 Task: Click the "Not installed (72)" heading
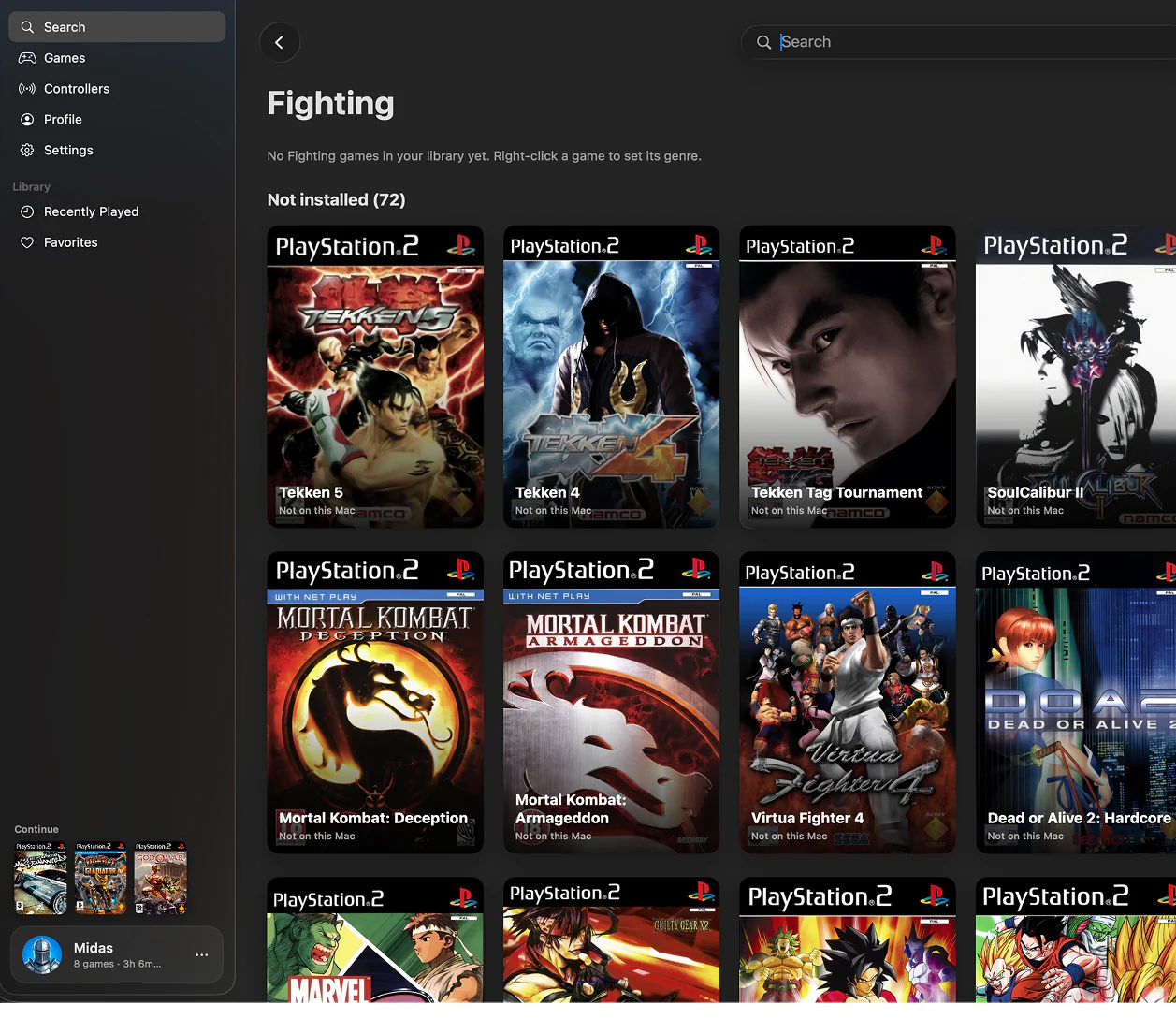pyautogui.click(x=336, y=199)
